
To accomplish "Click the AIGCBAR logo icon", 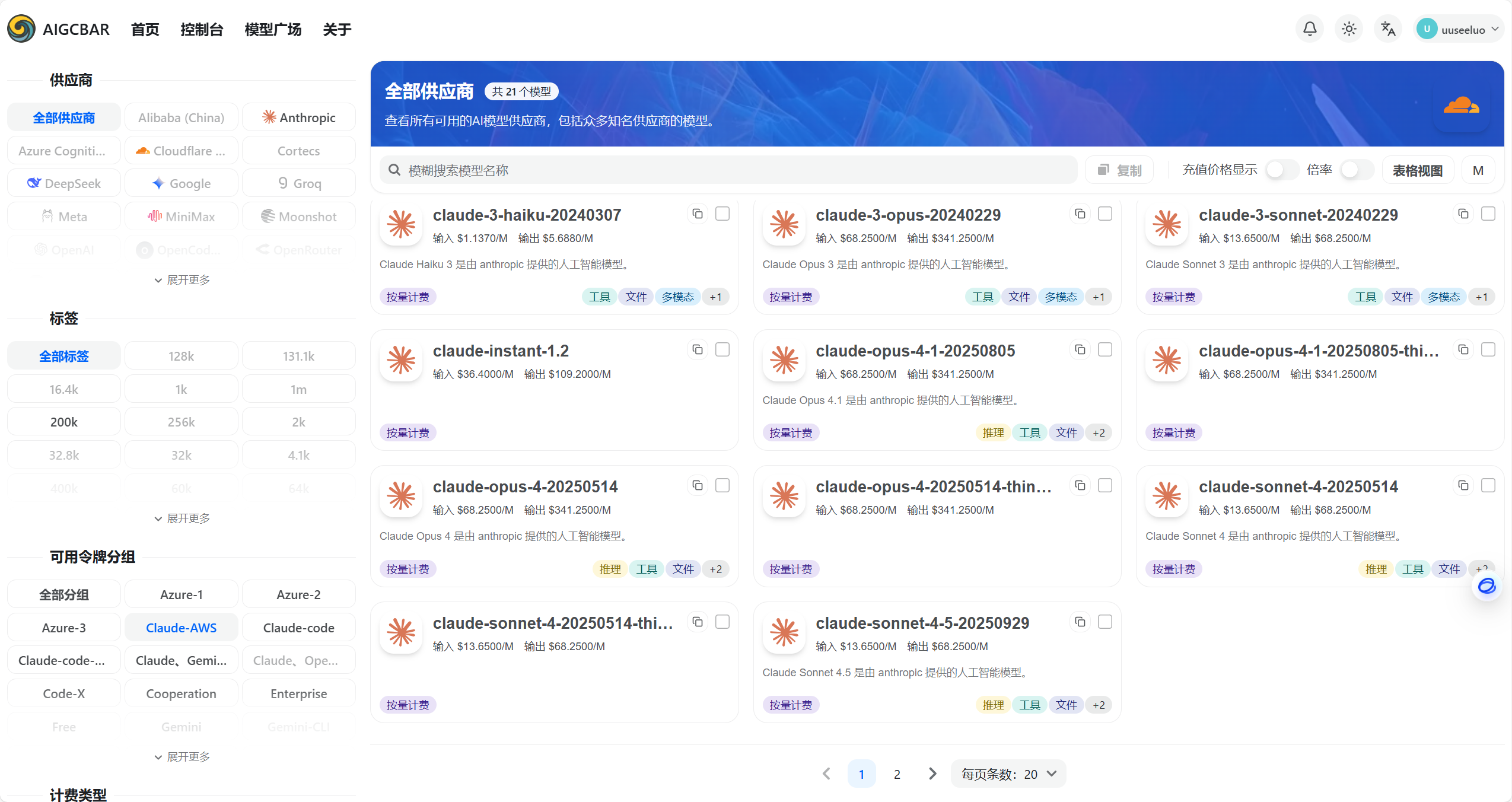I will (21, 29).
